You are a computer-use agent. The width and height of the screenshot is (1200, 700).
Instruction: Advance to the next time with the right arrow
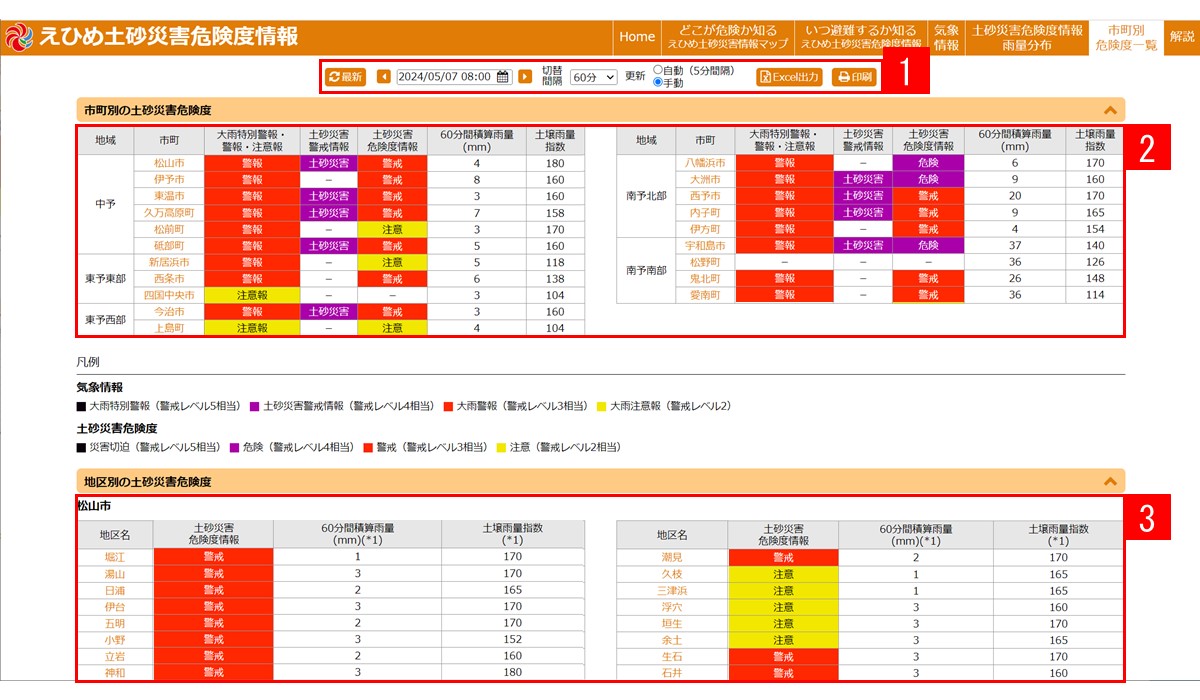pyautogui.click(x=525, y=77)
